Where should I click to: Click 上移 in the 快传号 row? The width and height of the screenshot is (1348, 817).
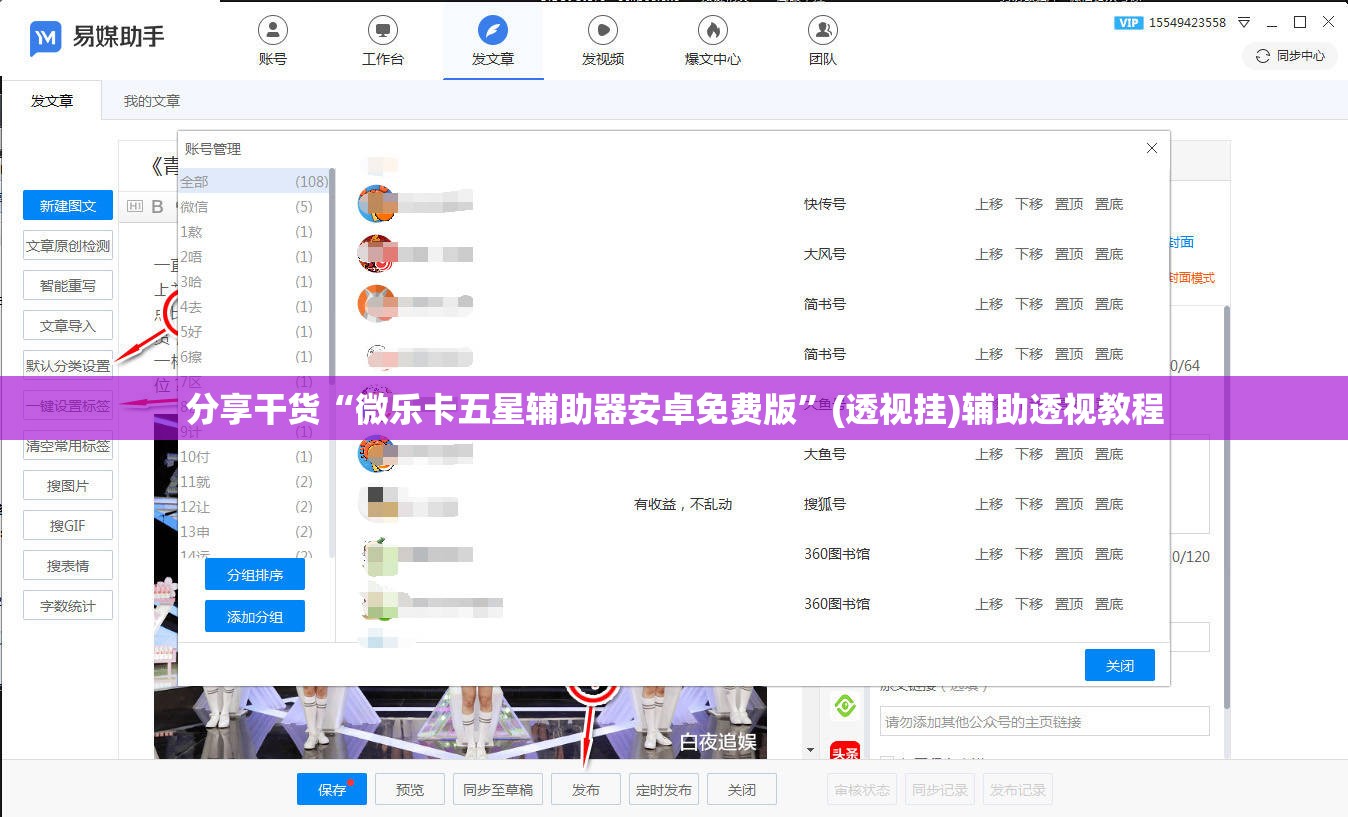pos(989,204)
